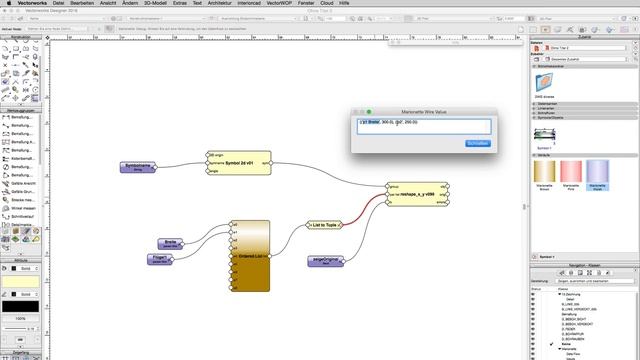640x360 pixels.
Task: Select the Breite input node
Action: click(170, 244)
